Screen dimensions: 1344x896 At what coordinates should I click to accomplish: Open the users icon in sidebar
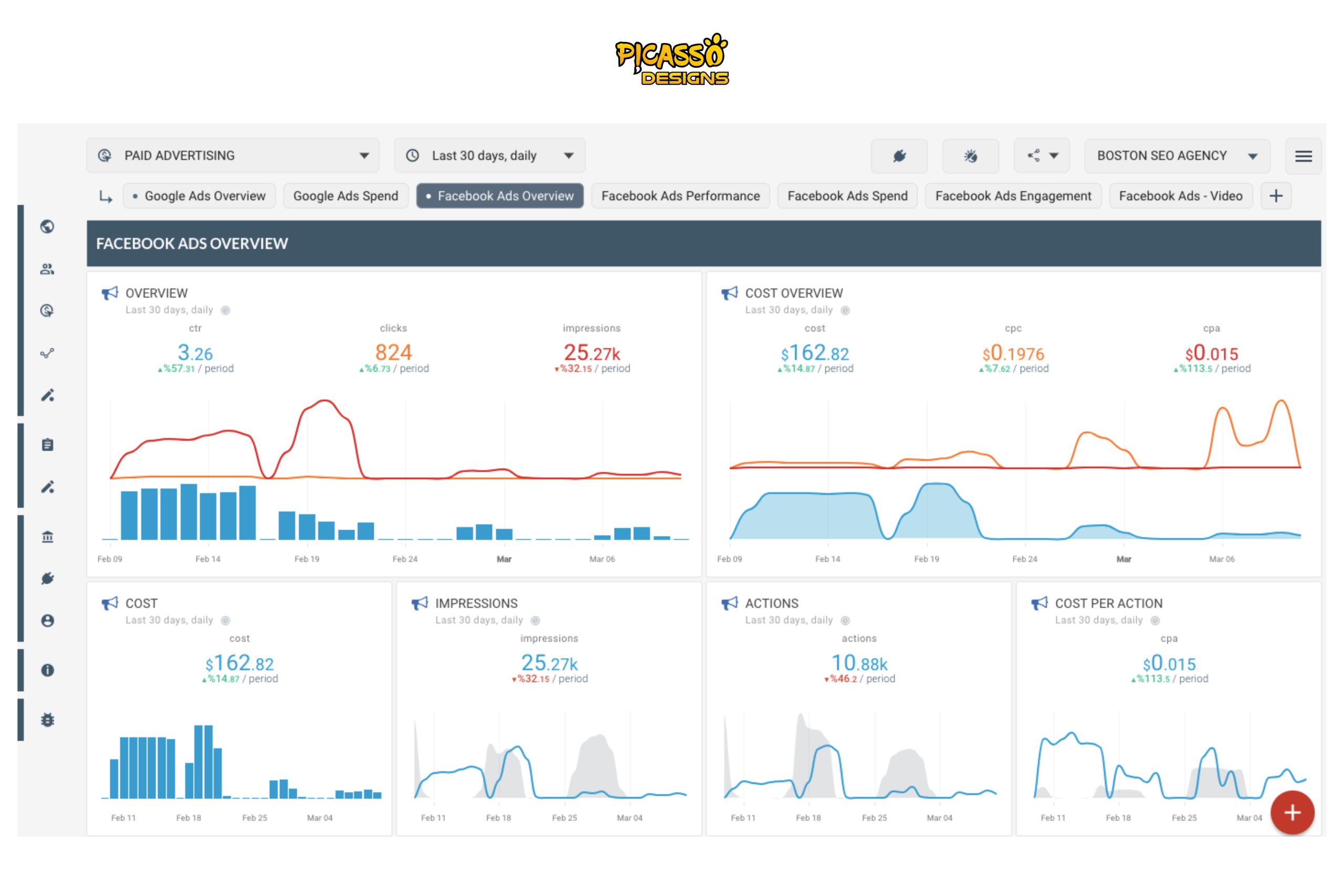pos(47,269)
